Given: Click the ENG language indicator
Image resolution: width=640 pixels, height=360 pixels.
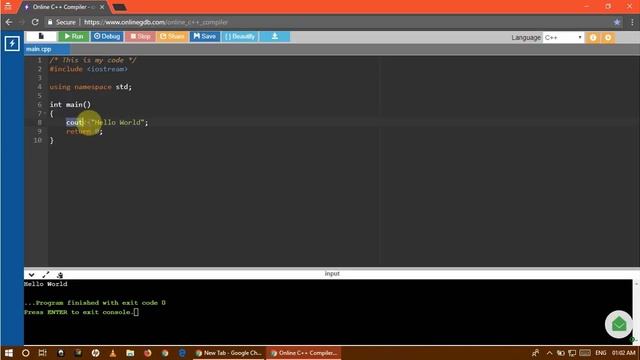Looking at the screenshot, I should coord(601,353).
